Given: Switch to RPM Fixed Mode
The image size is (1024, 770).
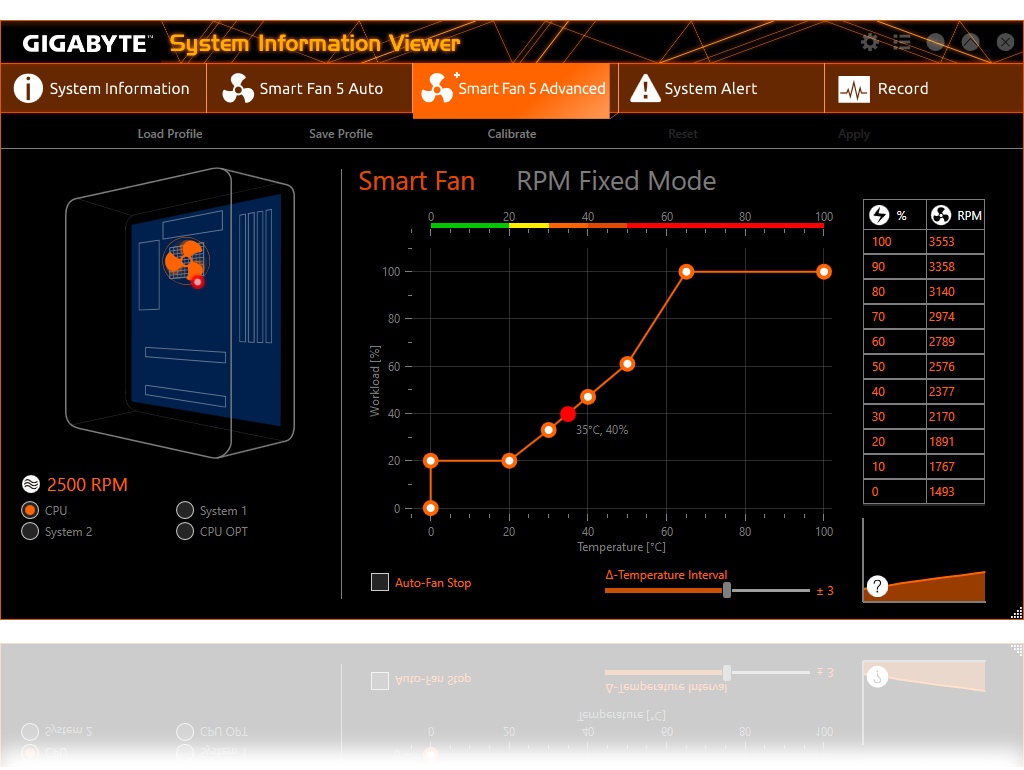Looking at the screenshot, I should [616, 181].
